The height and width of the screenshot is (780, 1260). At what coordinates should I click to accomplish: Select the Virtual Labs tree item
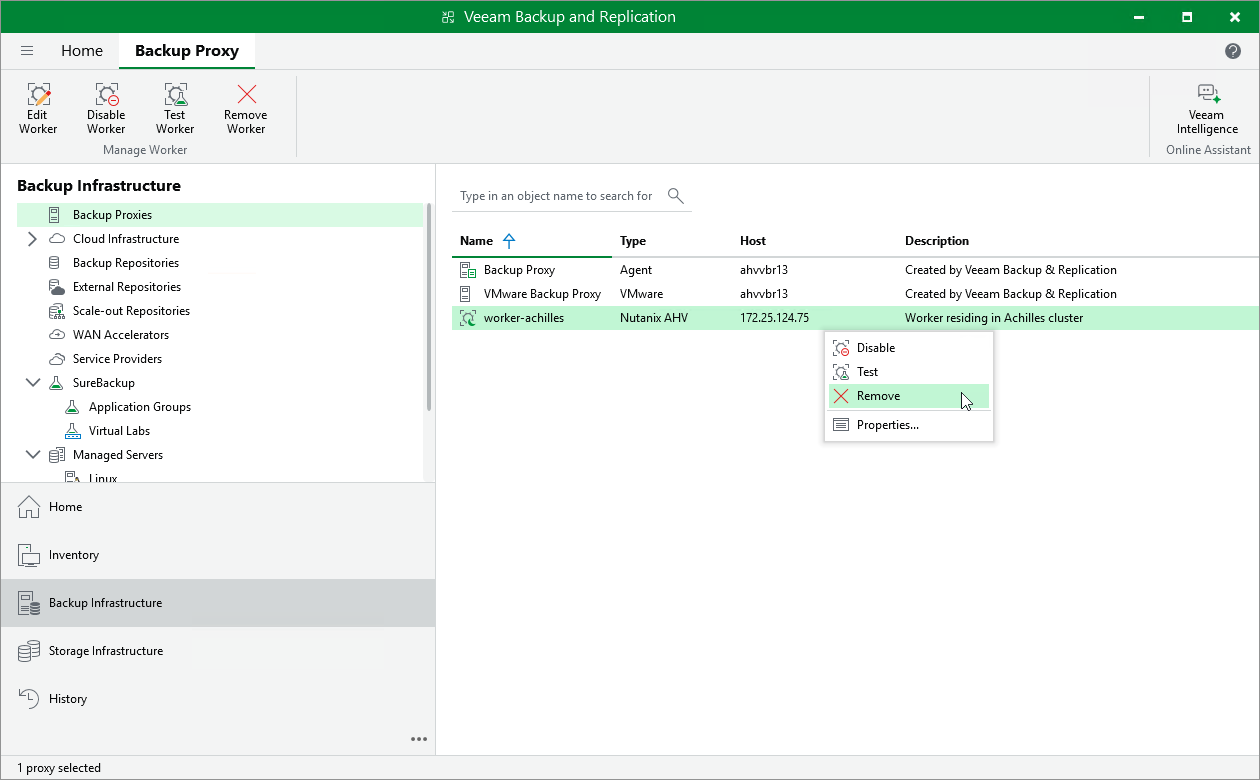(119, 431)
